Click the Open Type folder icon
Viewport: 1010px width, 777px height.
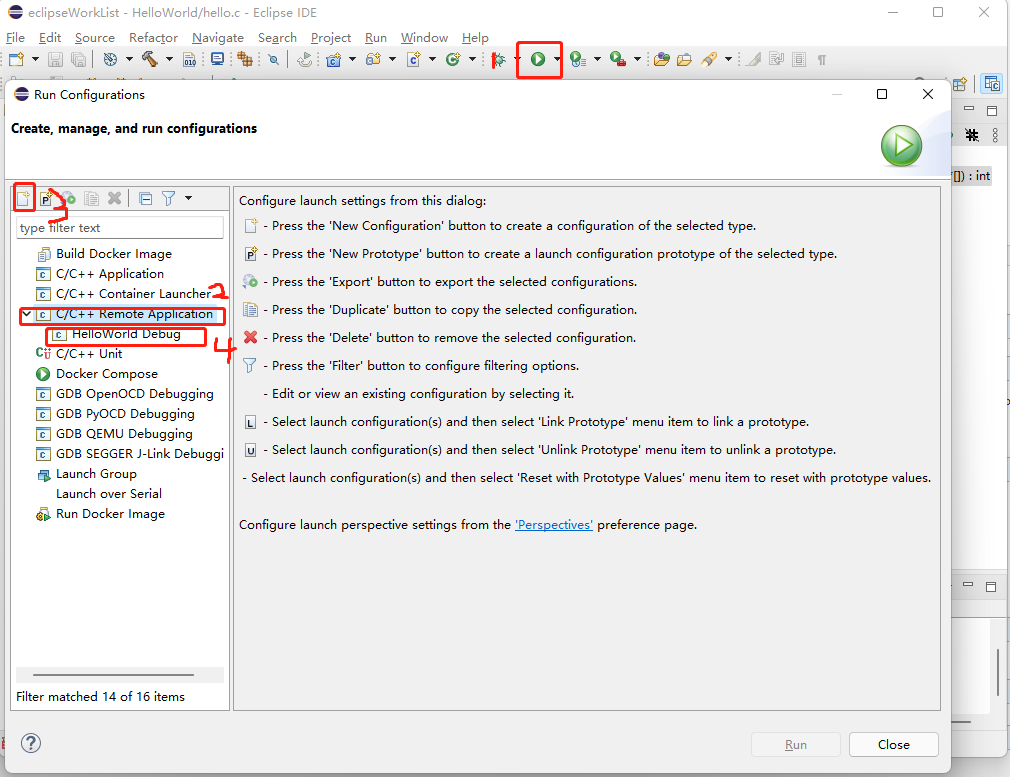click(662, 59)
